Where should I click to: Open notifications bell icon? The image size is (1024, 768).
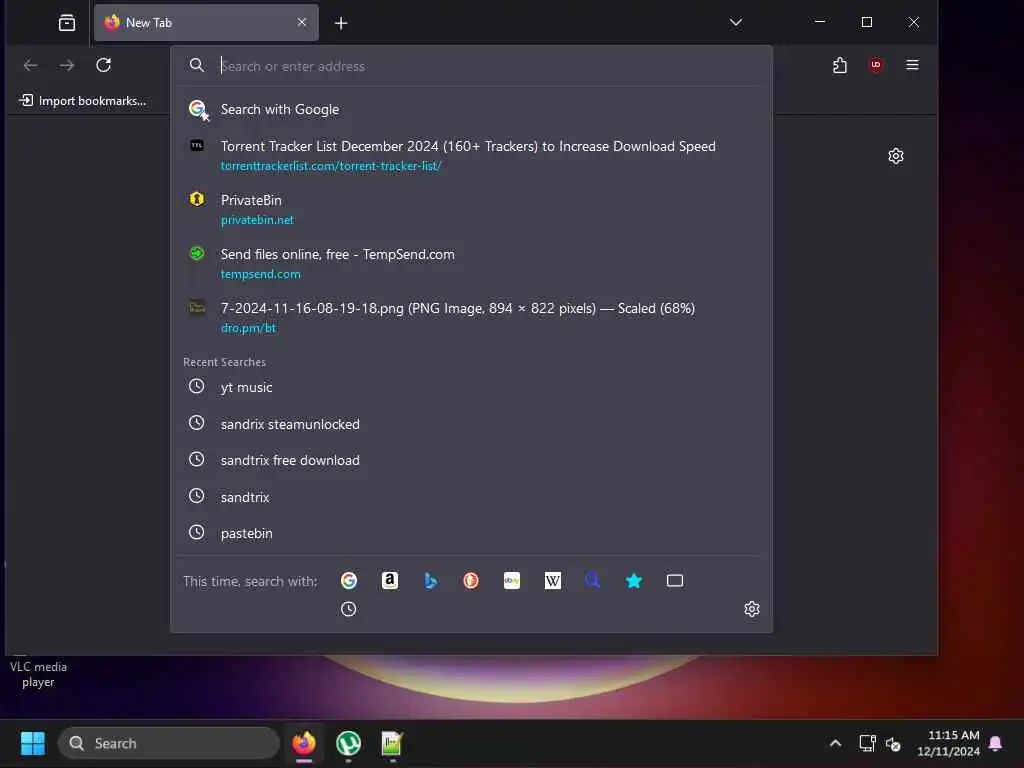point(996,743)
